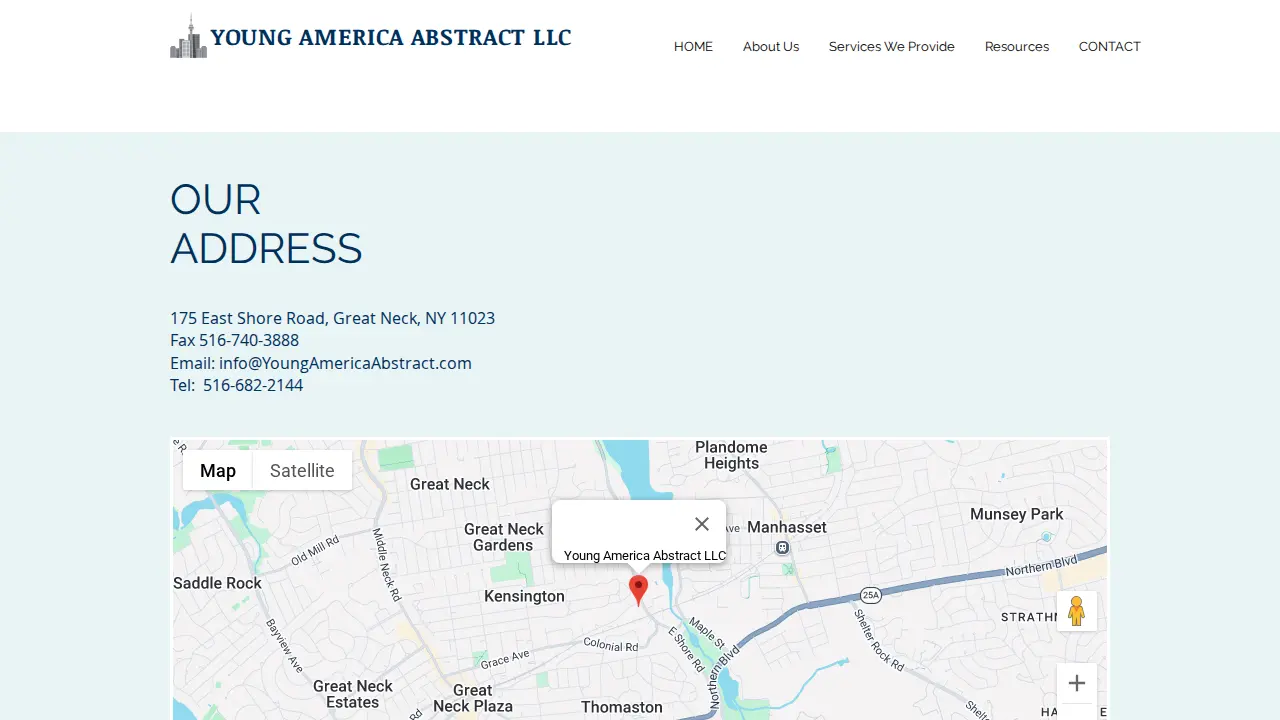Click the Kensington map label
This screenshot has height=720, width=1280.
(x=524, y=596)
